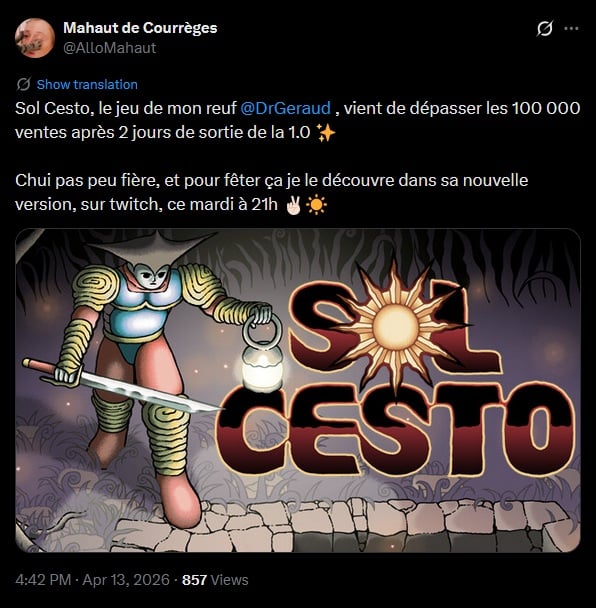Click the small Grok icon beside Show translation
The image size is (596, 608).
(23, 84)
